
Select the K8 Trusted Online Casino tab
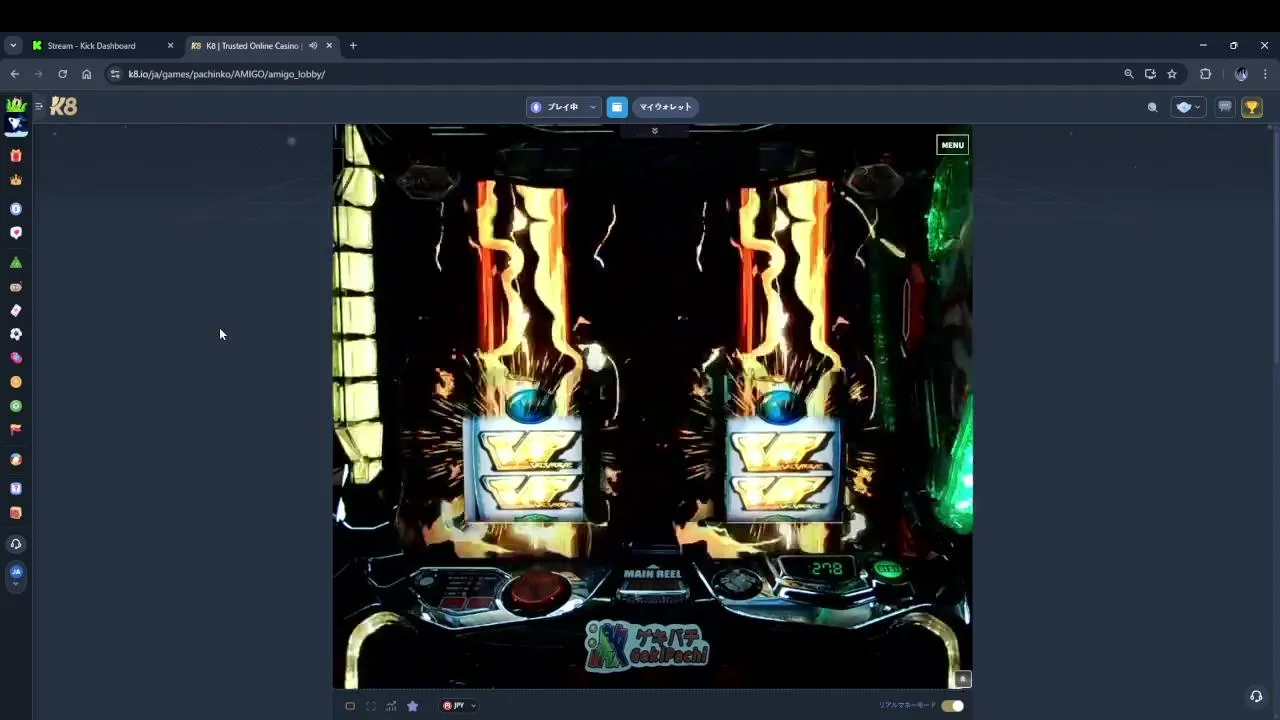pyautogui.click(x=250, y=45)
